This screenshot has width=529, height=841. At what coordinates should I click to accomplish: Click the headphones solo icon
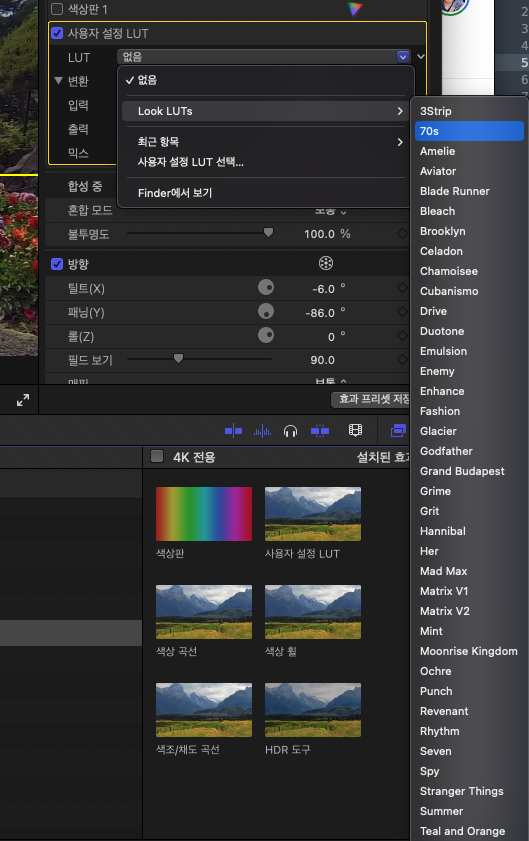(290, 431)
